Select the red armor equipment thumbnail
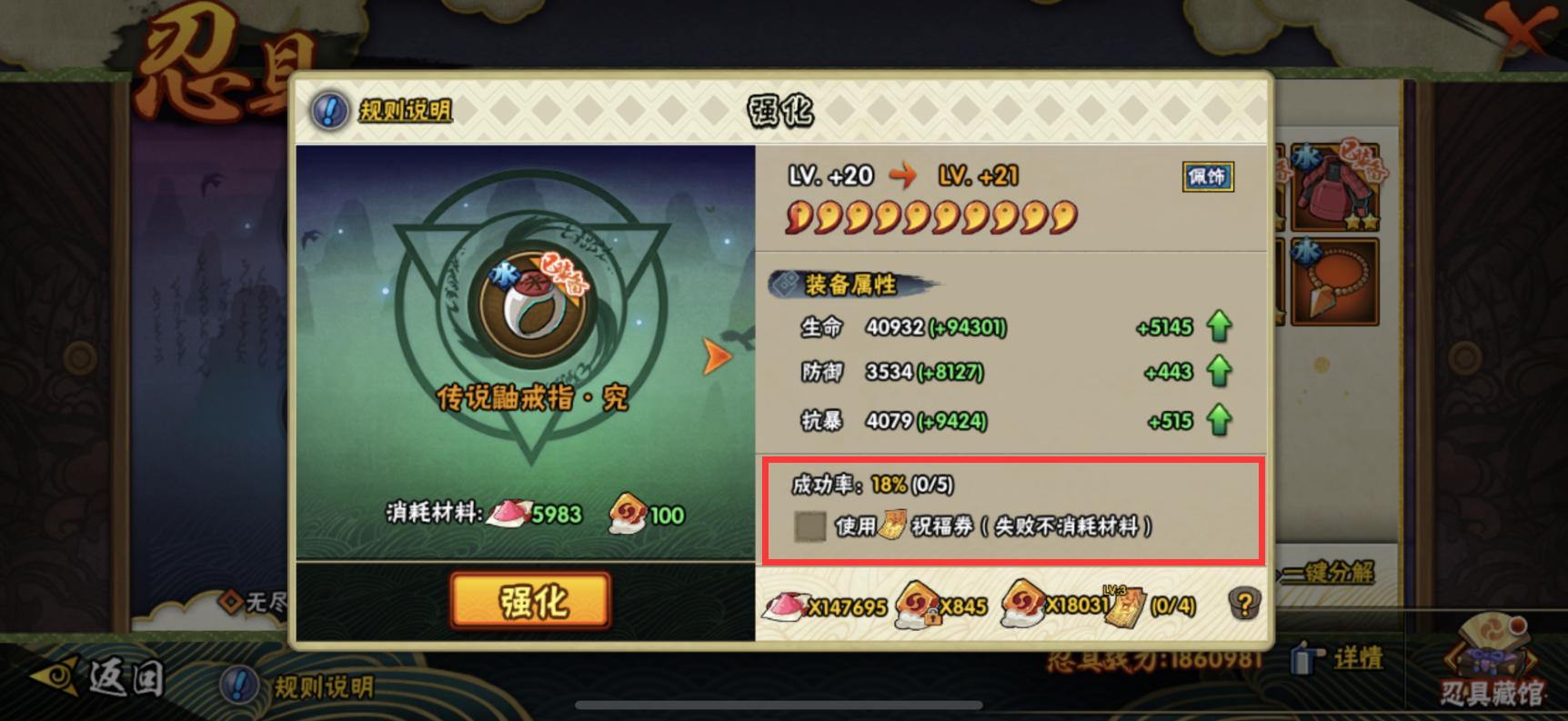1568x721 pixels. click(1335, 187)
